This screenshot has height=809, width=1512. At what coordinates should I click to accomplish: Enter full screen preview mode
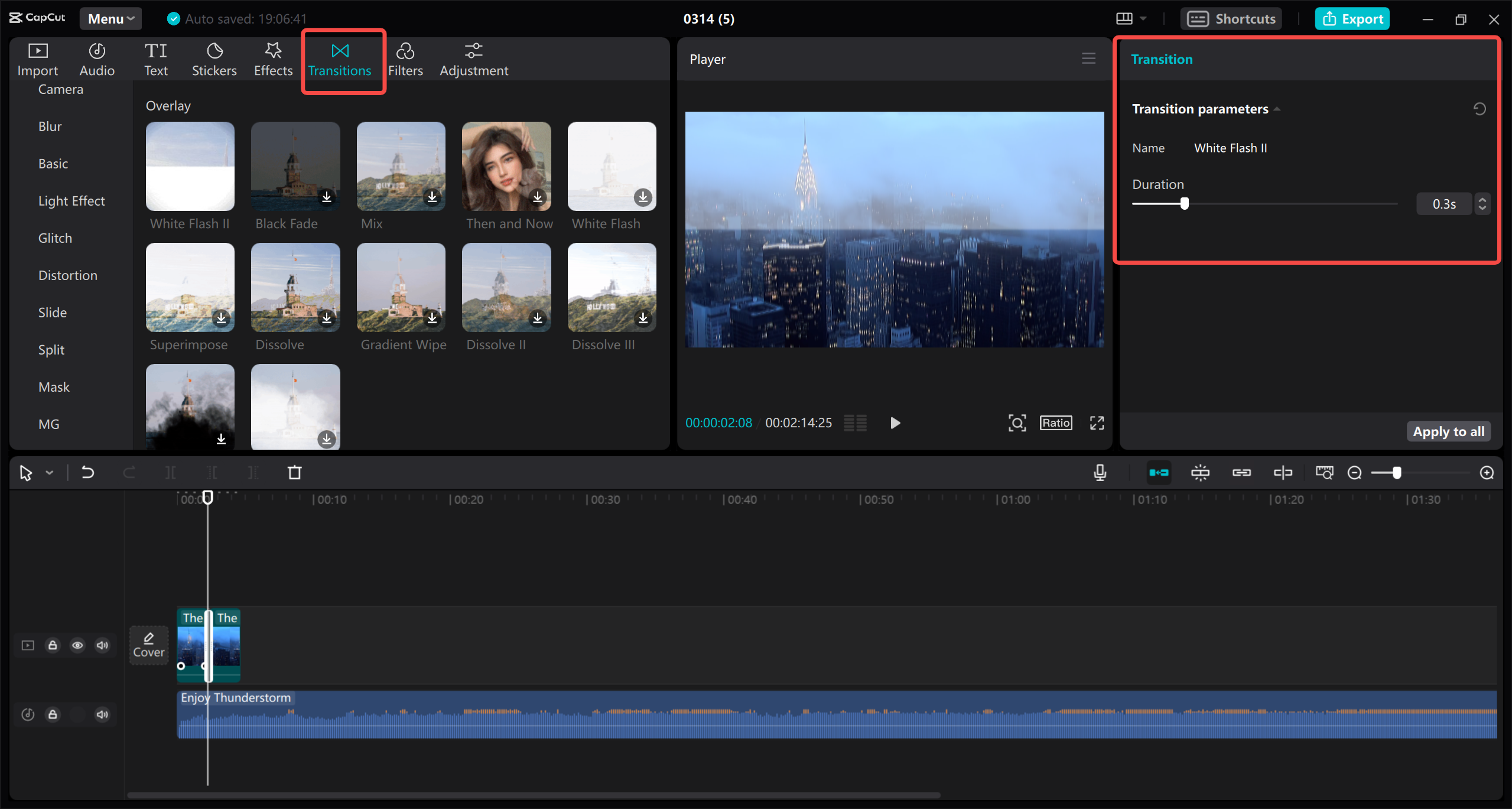(x=1096, y=423)
